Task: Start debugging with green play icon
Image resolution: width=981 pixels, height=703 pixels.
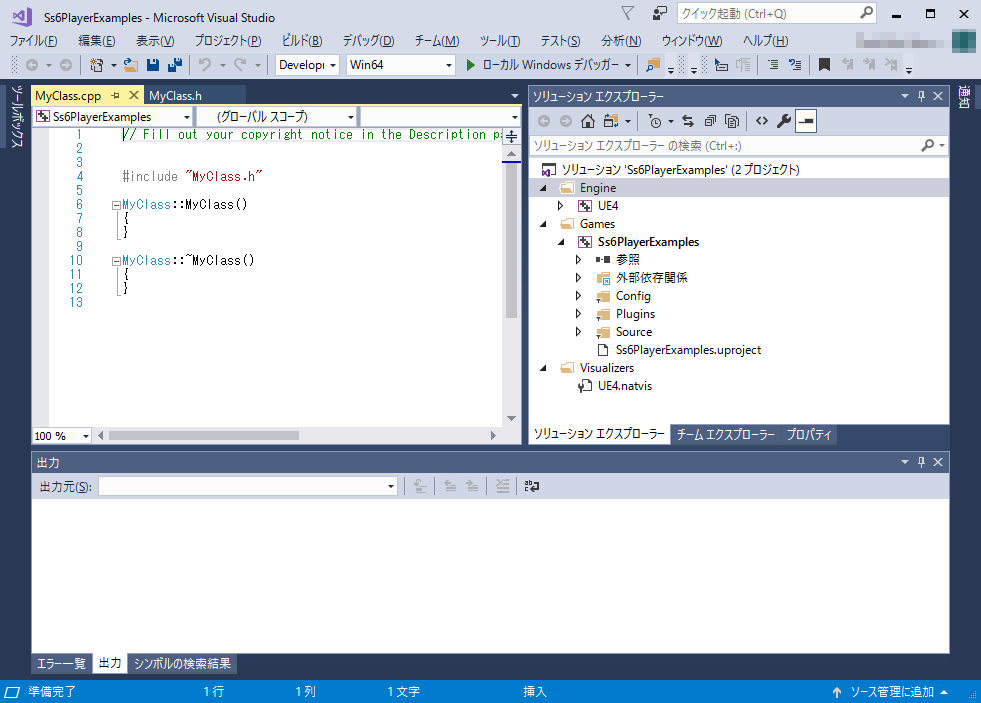Action: (x=470, y=64)
